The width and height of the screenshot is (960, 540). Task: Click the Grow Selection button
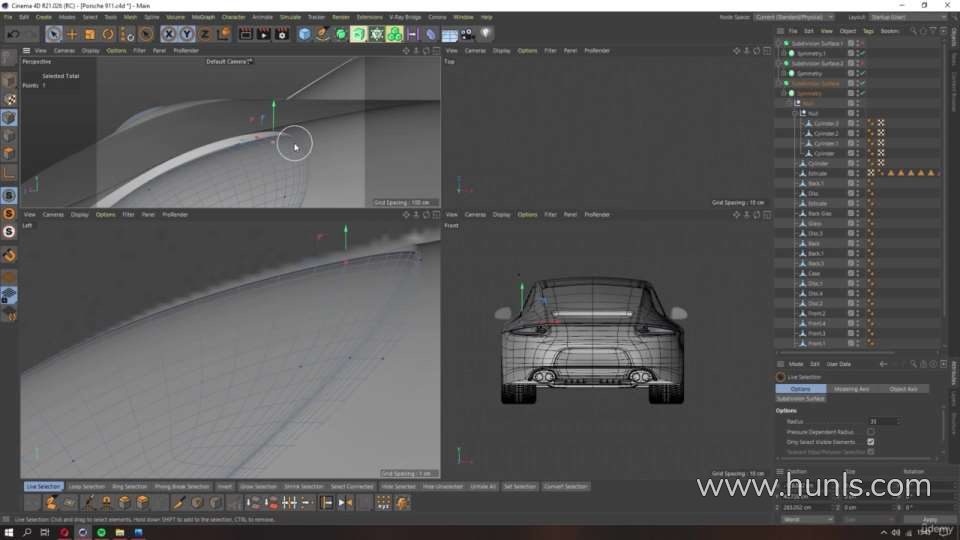(x=258, y=486)
